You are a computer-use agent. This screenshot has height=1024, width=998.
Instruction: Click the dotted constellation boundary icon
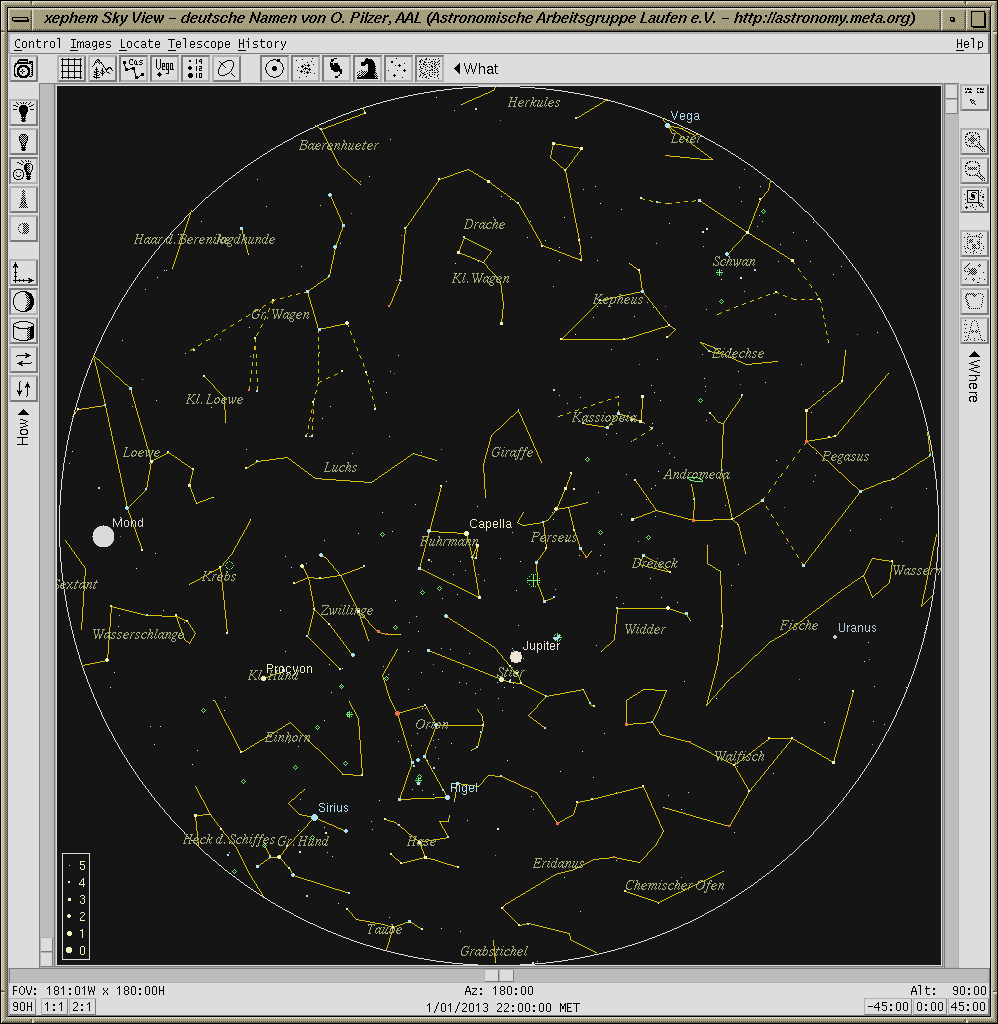click(974, 301)
